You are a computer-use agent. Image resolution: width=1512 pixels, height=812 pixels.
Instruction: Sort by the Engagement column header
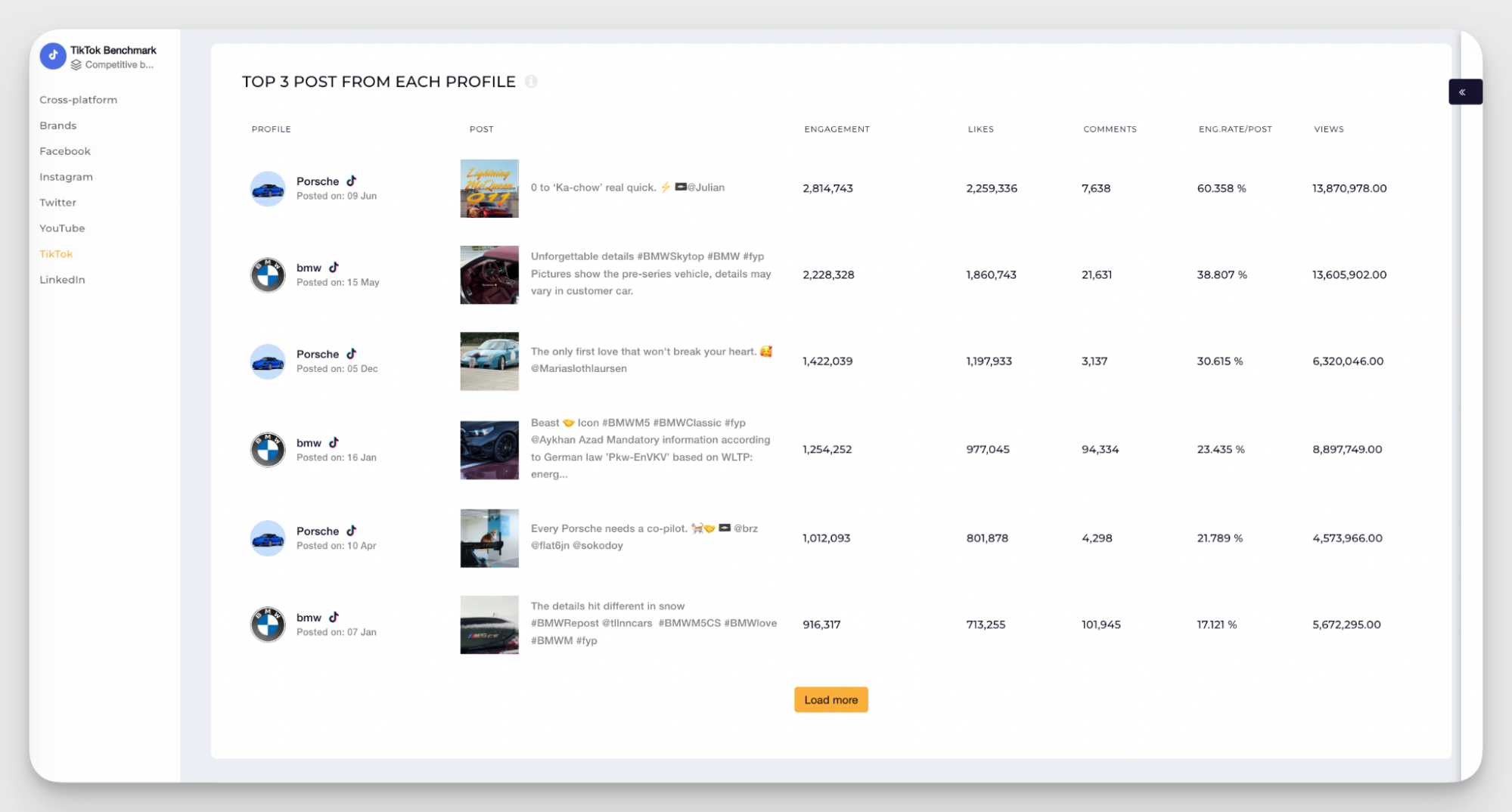click(837, 129)
